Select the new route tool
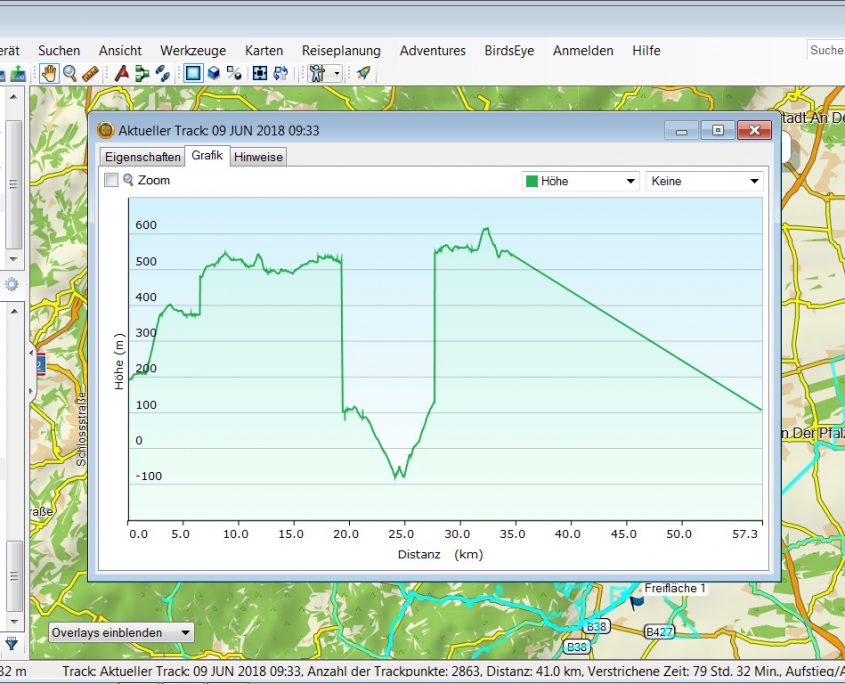The height and width of the screenshot is (684, 845). 142,73
